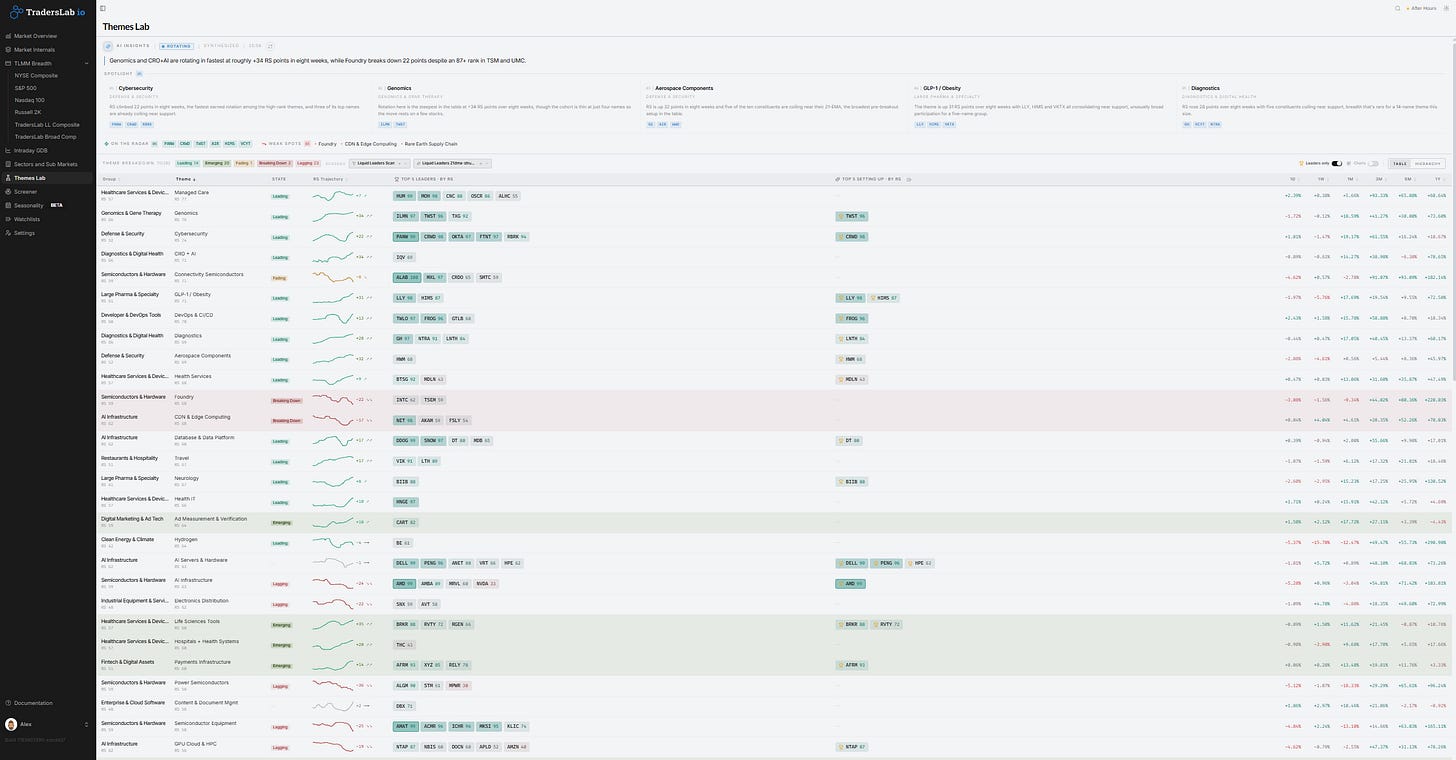Viewport: 1456px width, 760px height.
Task: Click the Market Internals sidebar icon
Action: [8, 49]
